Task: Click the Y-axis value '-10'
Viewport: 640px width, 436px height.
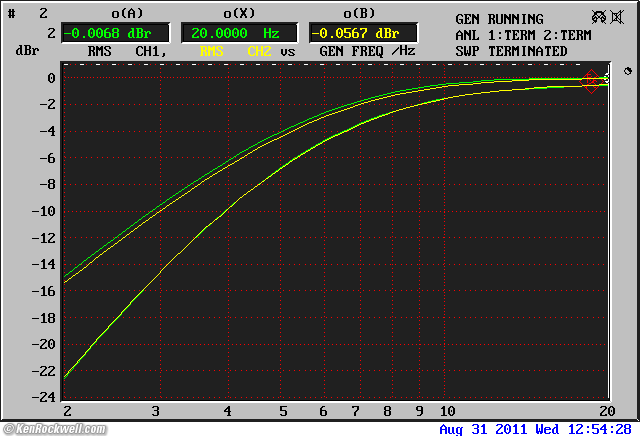Action: tap(43, 211)
